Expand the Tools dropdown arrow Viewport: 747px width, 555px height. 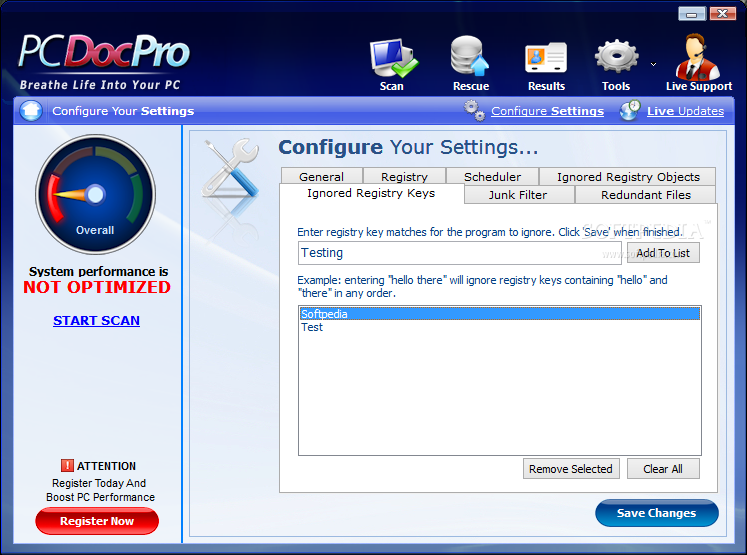click(654, 64)
